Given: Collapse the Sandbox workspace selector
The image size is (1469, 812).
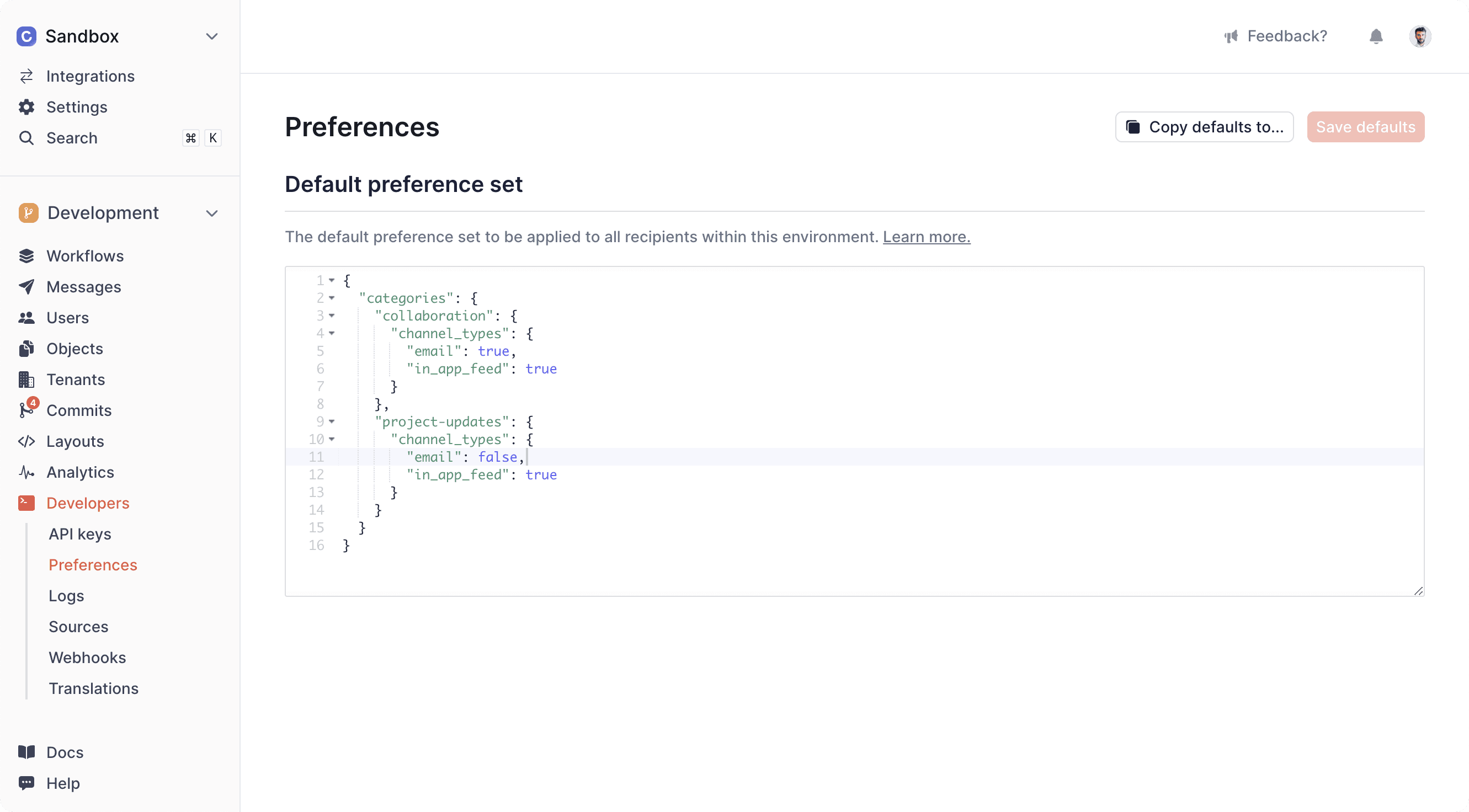Looking at the screenshot, I should click(211, 36).
